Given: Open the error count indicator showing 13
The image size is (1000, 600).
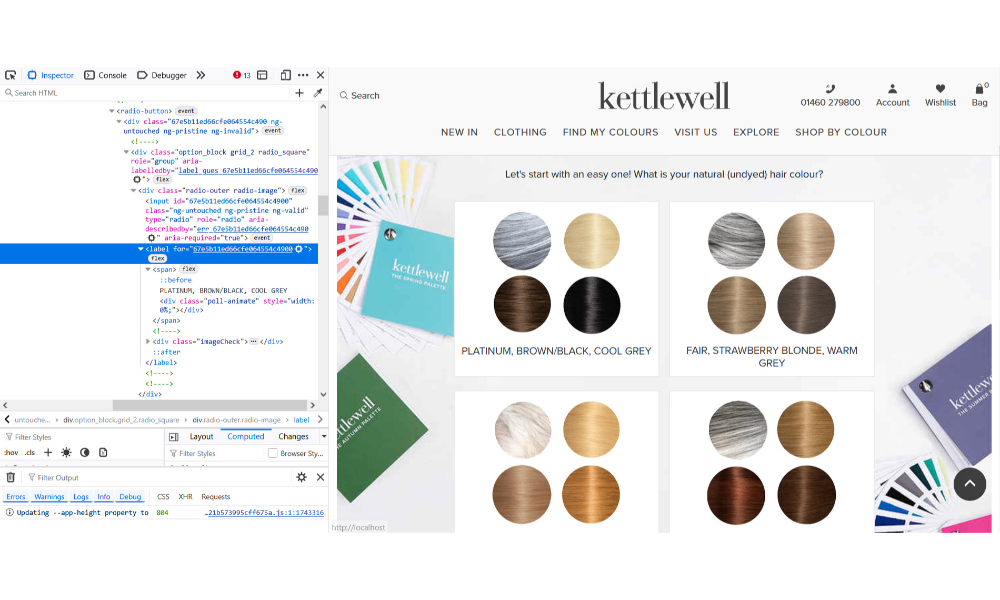Looking at the screenshot, I should [x=242, y=75].
